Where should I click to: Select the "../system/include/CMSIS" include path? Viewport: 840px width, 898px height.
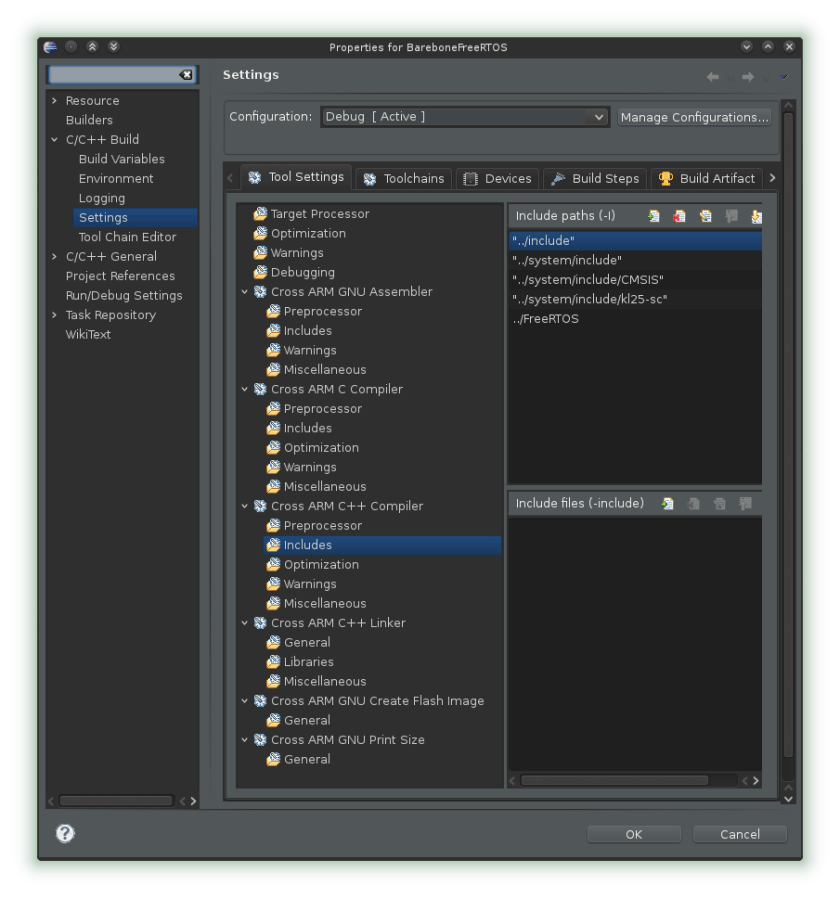tap(588, 280)
